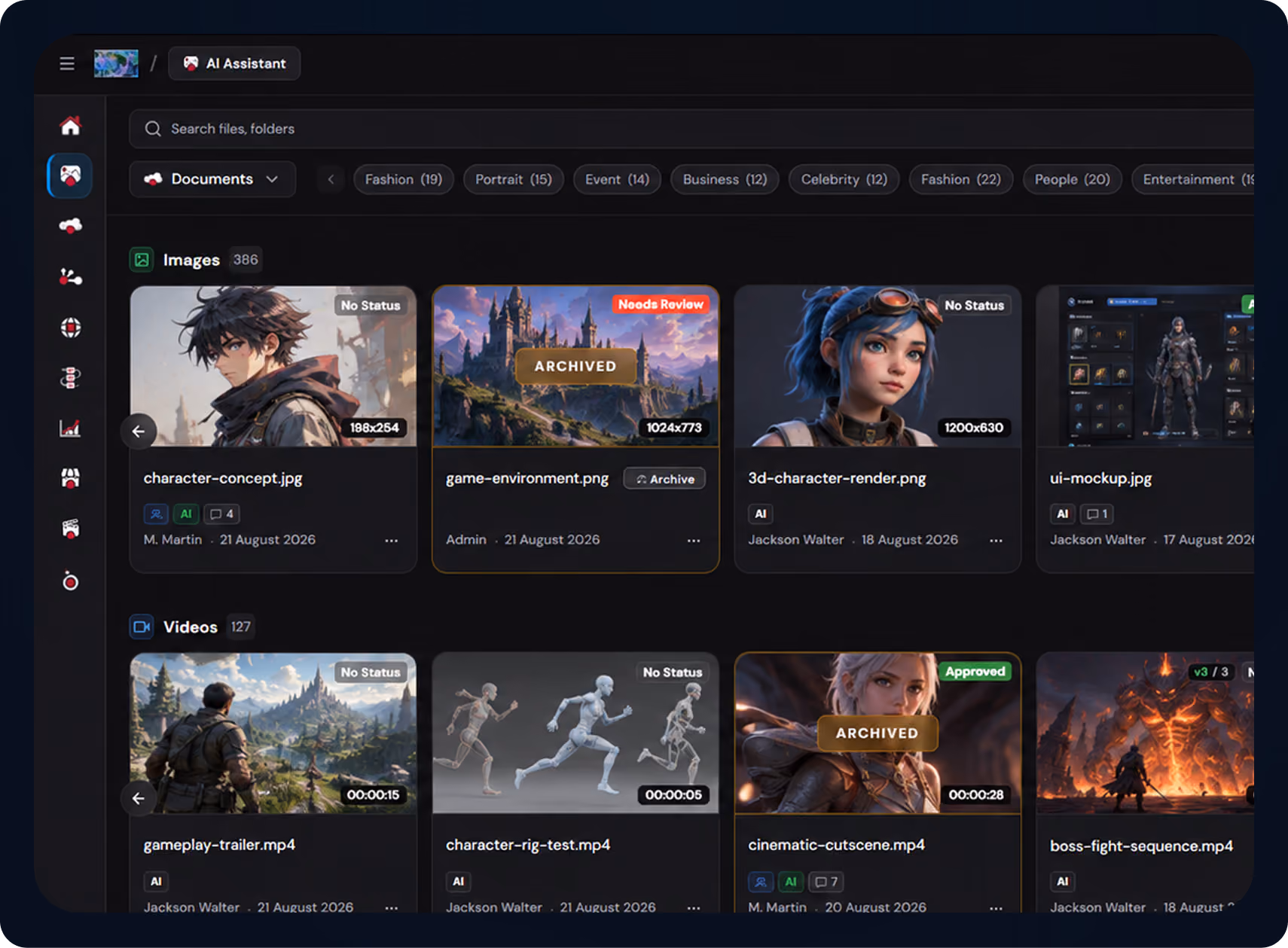Screen dimensions: 1288x948
Task: Click the back arrow on Videos row
Action: (x=139, y=798)
